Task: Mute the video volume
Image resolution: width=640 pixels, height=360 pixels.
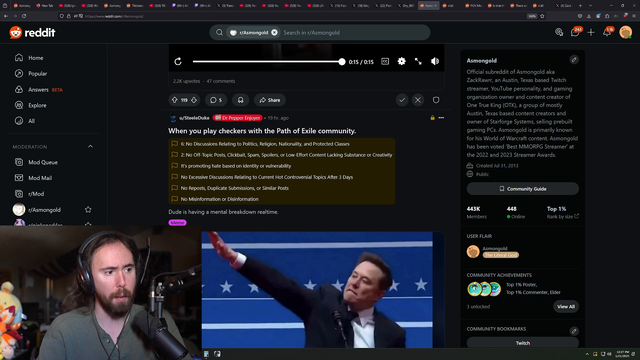Action: [x=435, y=61]
